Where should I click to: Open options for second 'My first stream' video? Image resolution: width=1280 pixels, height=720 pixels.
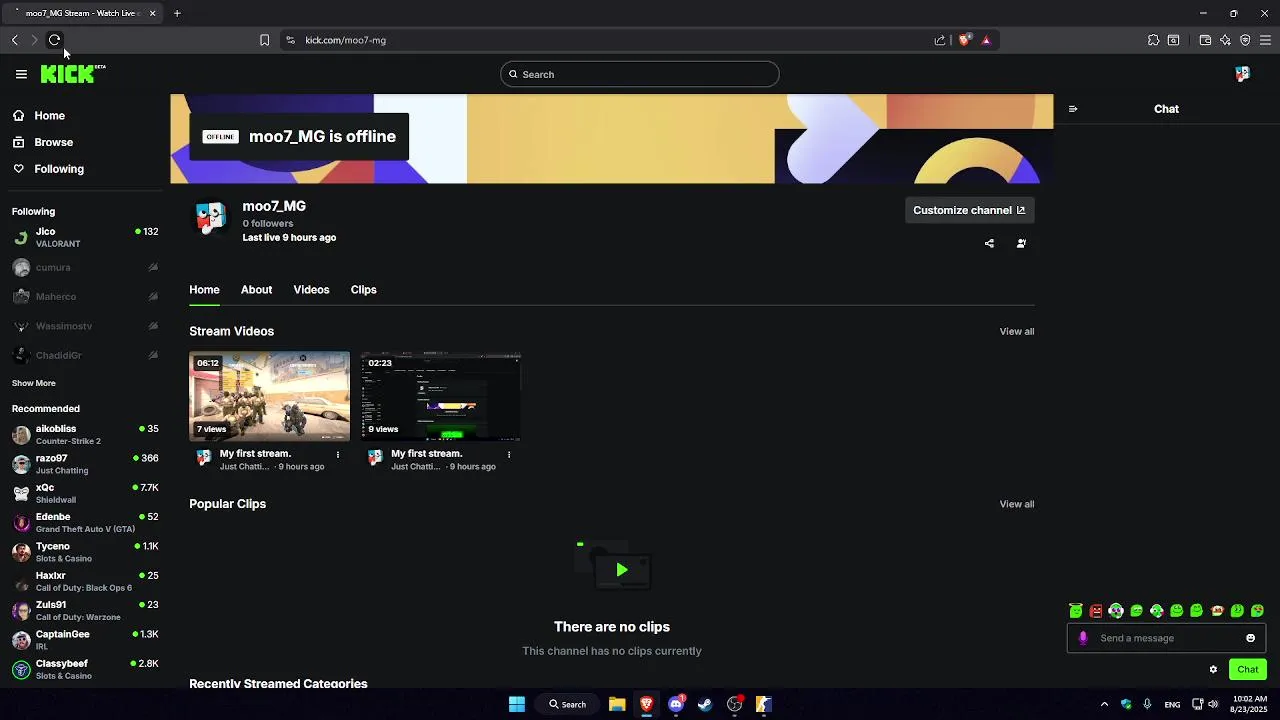coord(509,454)
